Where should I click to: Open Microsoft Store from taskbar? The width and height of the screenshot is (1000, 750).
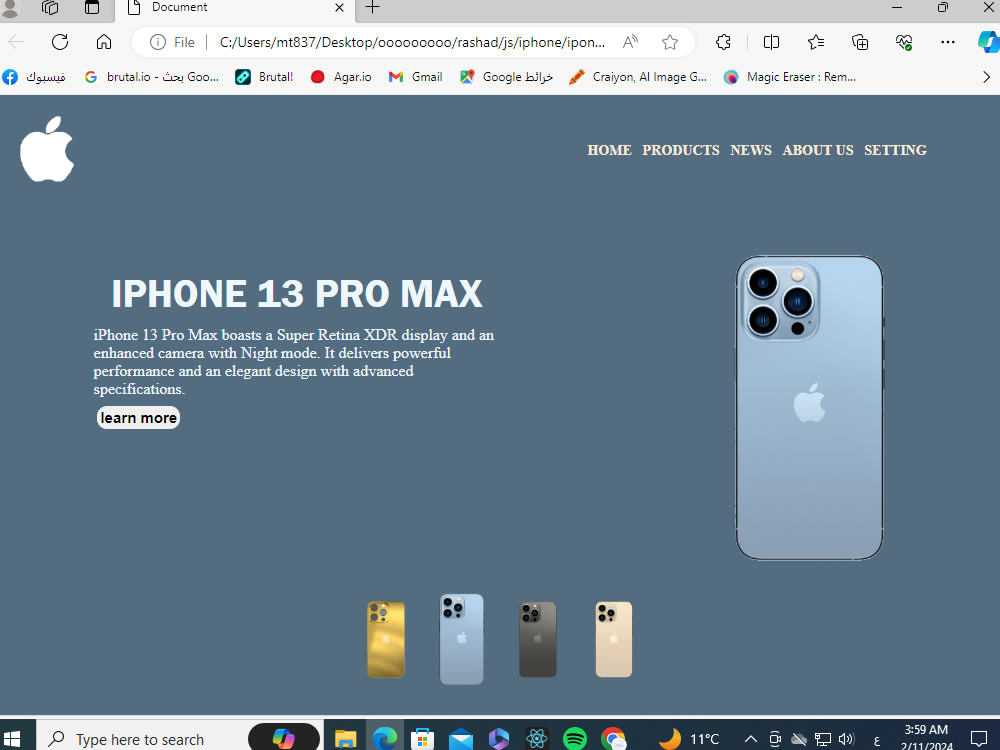coord(422,739)
